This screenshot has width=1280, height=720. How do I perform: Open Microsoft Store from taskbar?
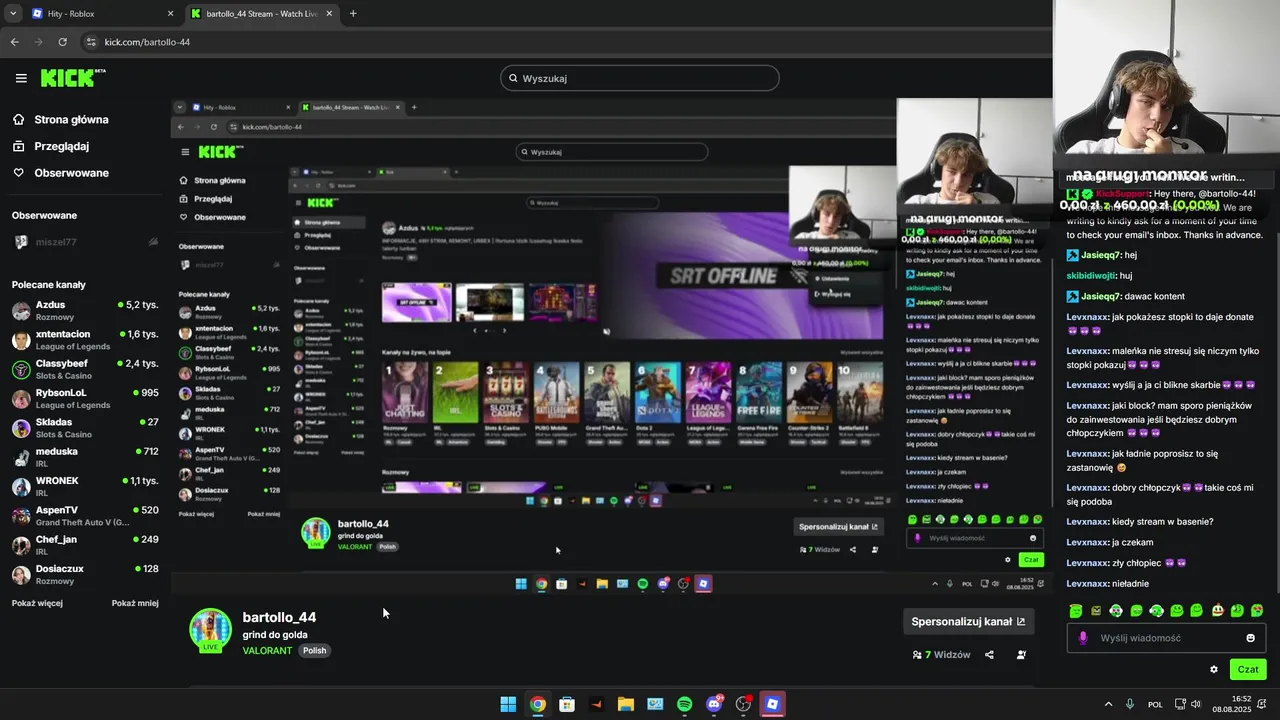click(567, 704)
